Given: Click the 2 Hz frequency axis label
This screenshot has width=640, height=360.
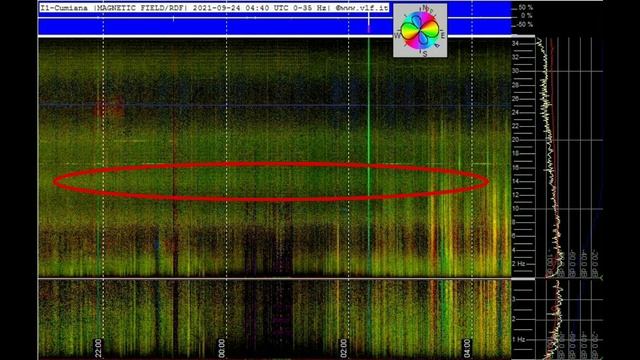Looking at the screenshot, I should click(x=518, y=264).
